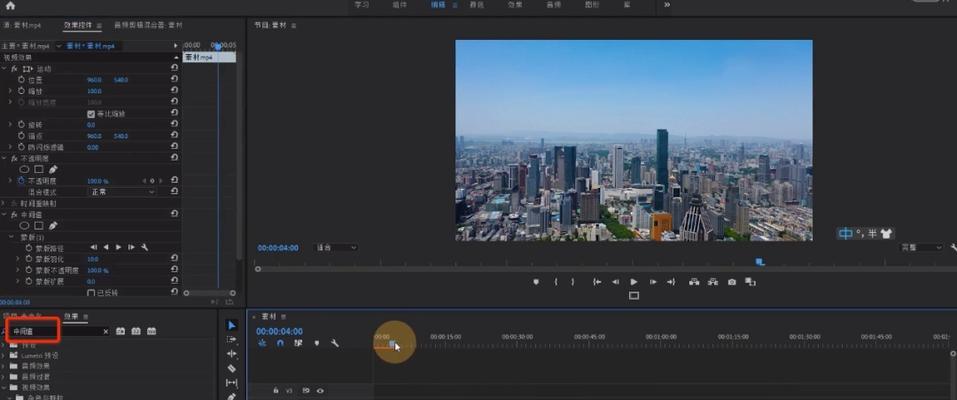Toggle V3 track eye visibility
Viewport: 957px width, 400px height.
pyautogui.click(x=320, y=390)
